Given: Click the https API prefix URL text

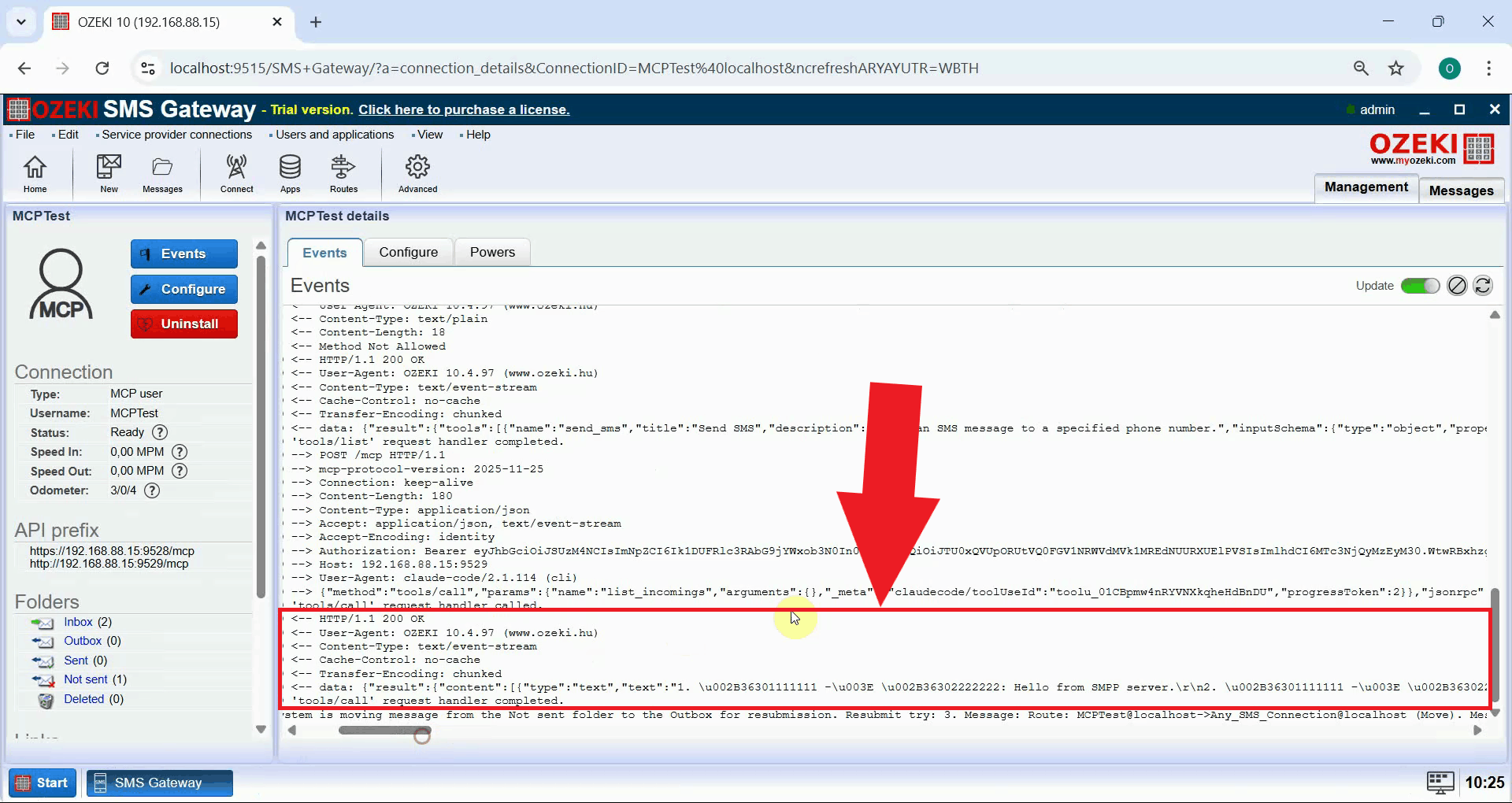Looking at the screenshot, I should [x=112, y=551].
